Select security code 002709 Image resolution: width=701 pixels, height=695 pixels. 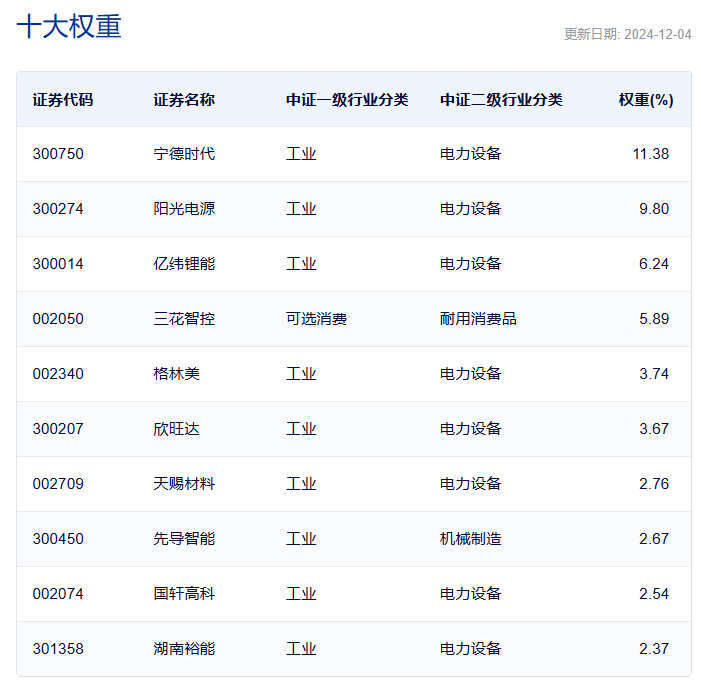[x=58, y=484]
